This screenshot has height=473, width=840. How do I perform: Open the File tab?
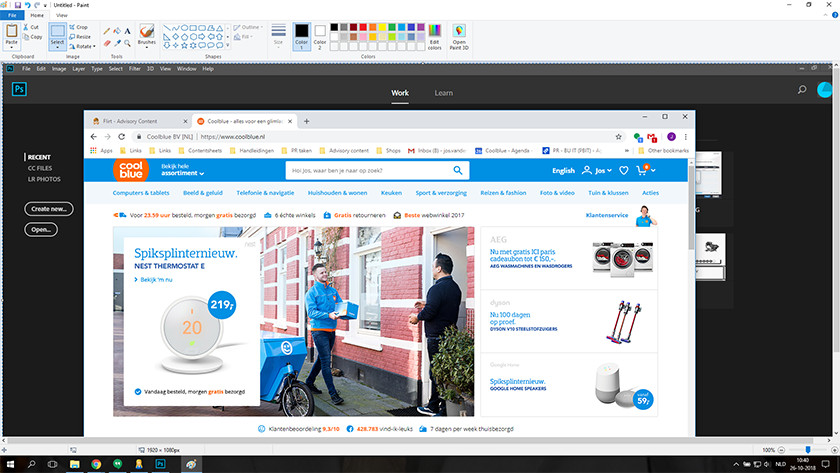pyautogui.click(x=12, y=16)
